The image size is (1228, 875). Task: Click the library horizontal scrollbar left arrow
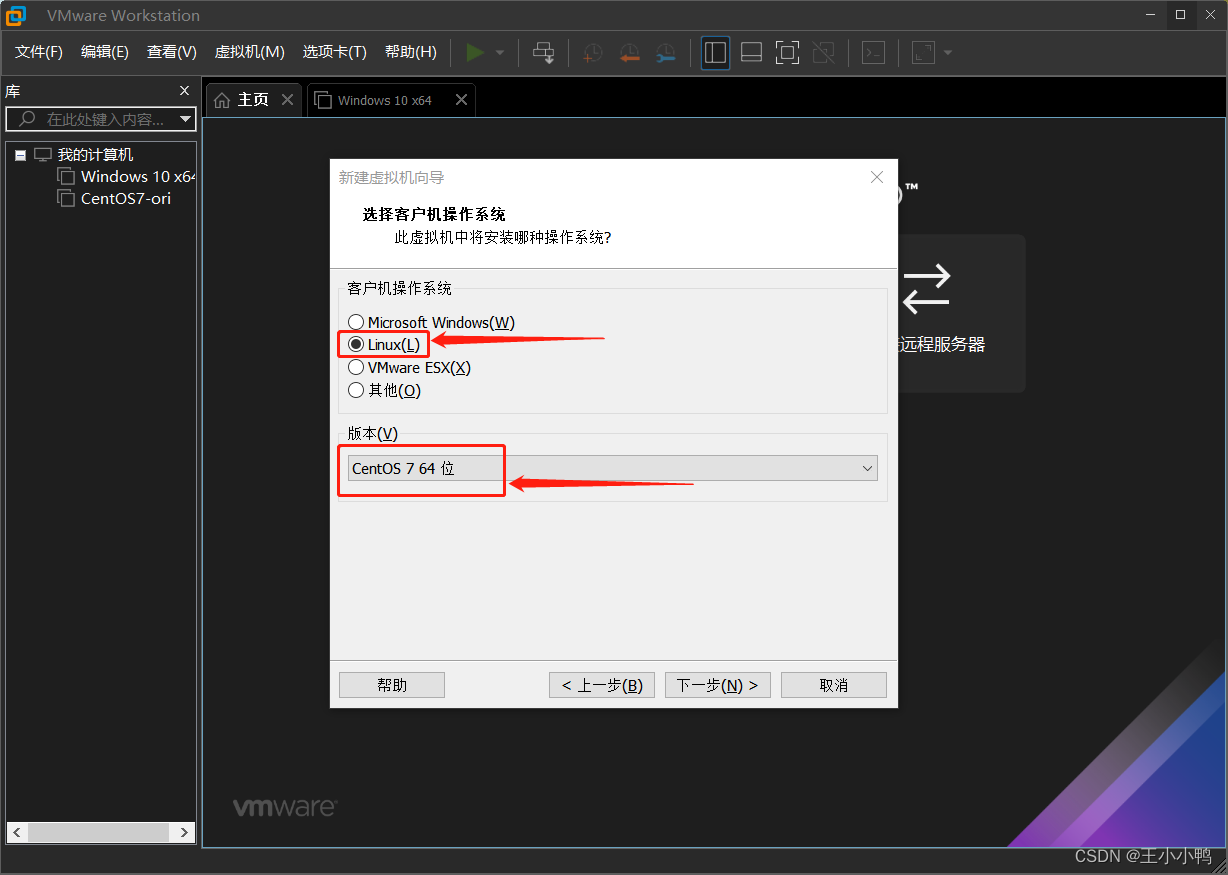pos(17,832)
